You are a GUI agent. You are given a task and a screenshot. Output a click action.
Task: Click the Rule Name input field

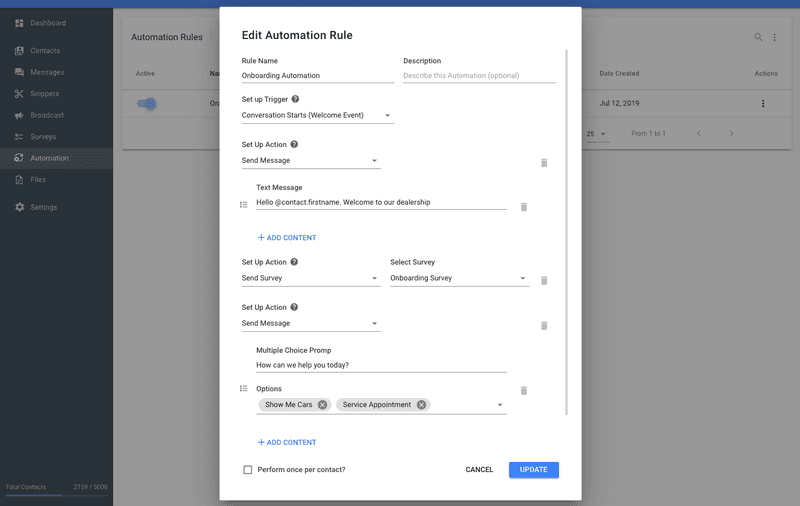[317, 76]
